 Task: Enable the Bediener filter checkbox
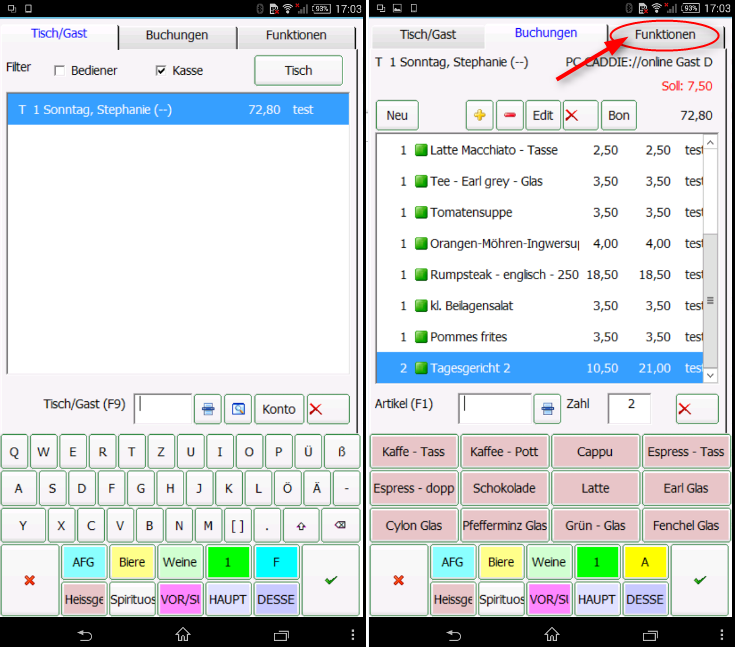click(x=59, y=71)
